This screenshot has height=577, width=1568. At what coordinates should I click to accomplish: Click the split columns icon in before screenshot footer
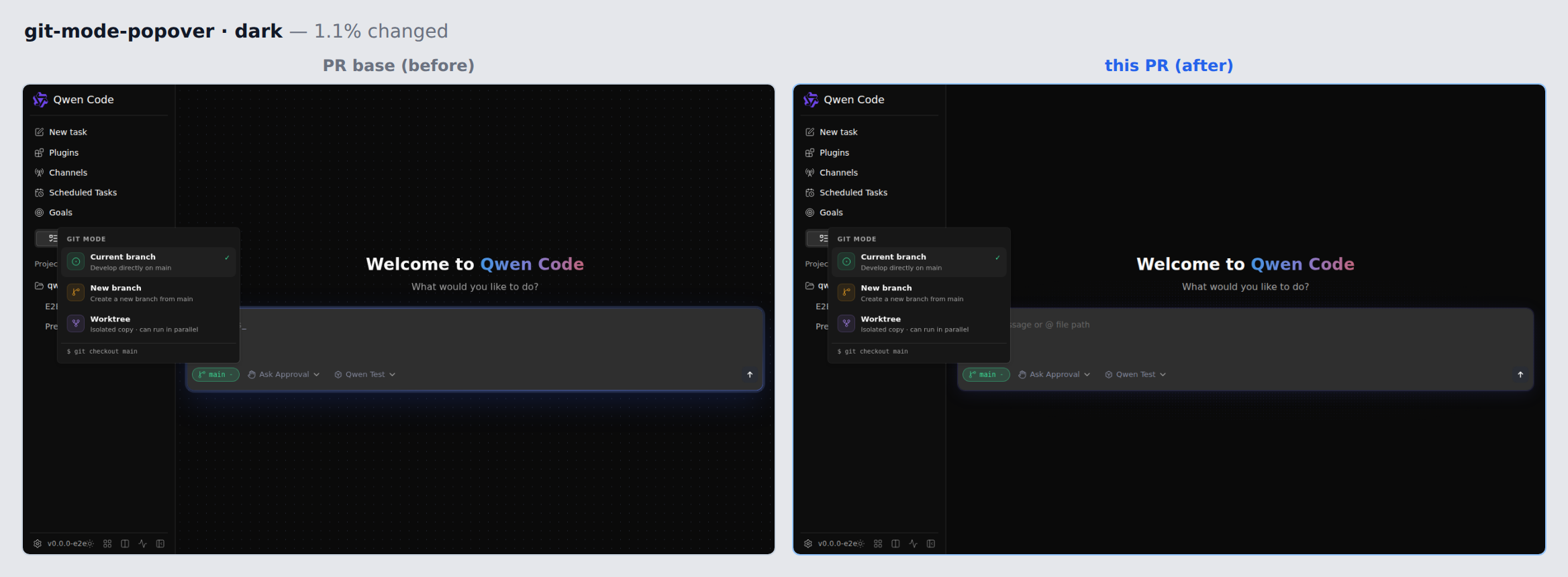(125, 543)
